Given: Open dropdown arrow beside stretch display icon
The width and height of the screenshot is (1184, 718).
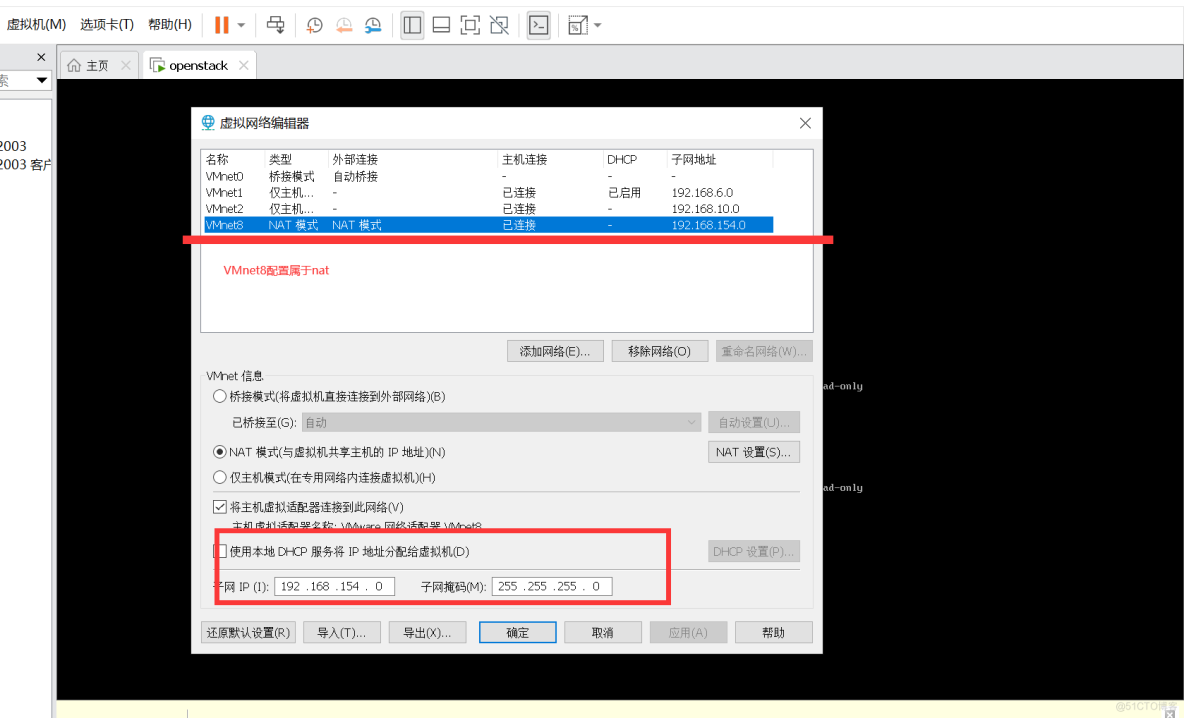Looking at the screenshot, I should (x=598, y=26).
